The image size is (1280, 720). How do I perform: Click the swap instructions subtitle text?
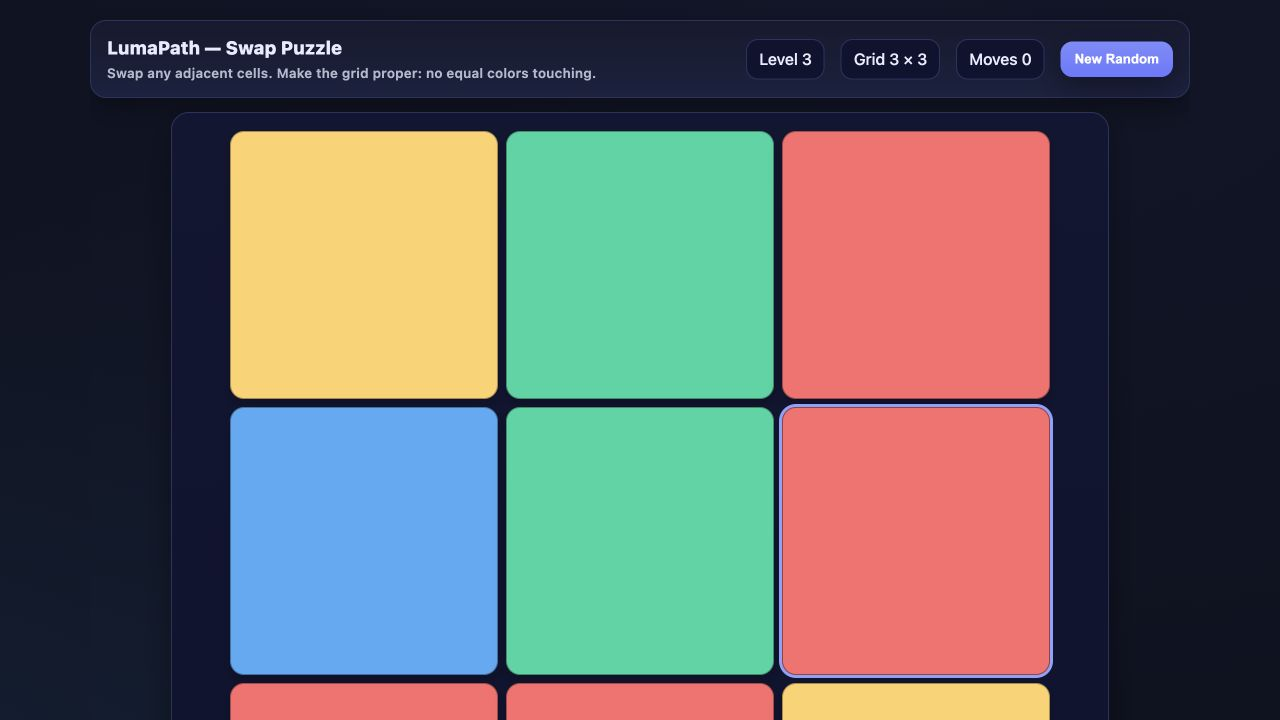[x=351, y=73]
